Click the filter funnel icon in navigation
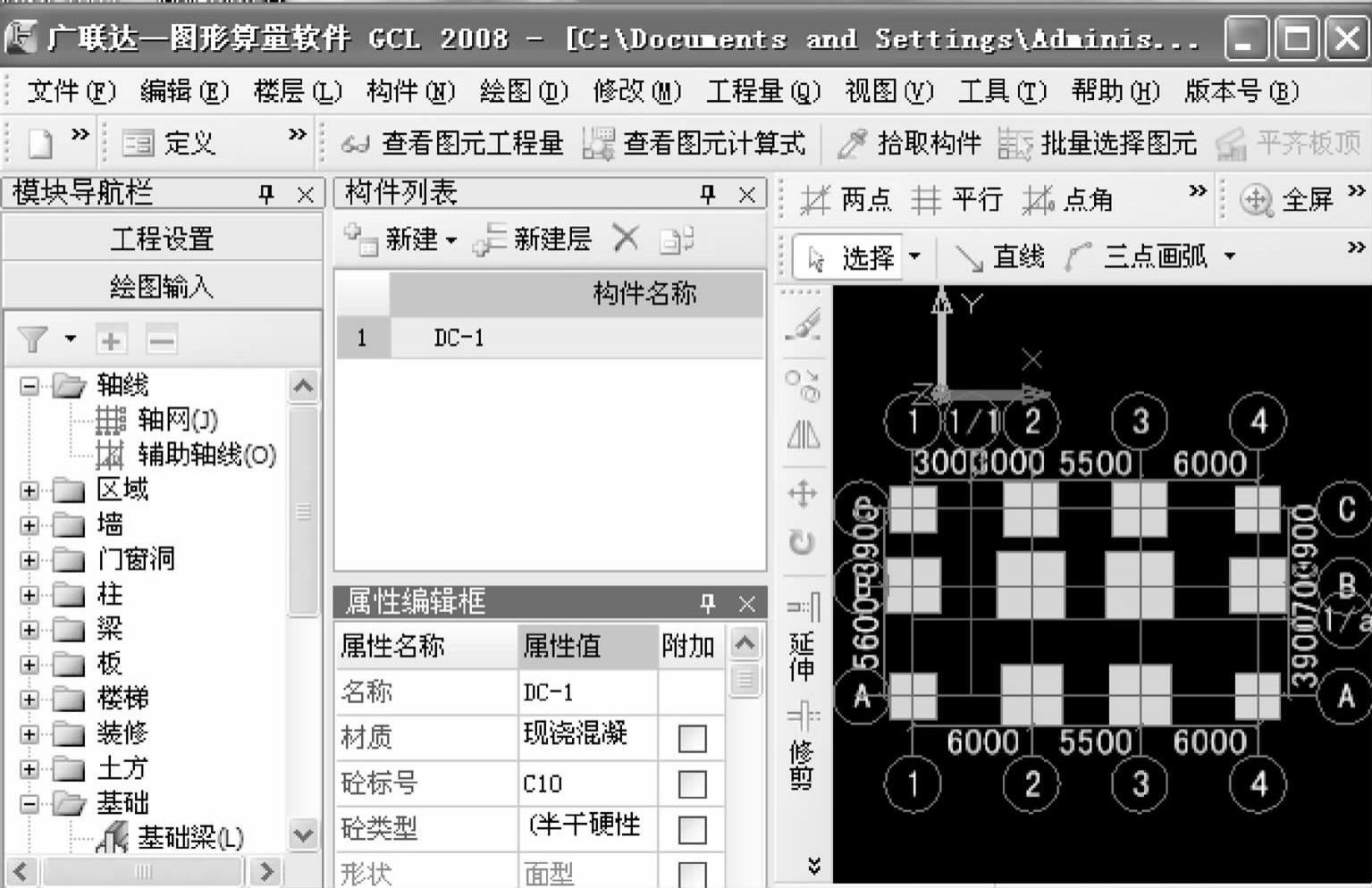Viewport: 1372px width, 888px height. pos(32,339)
